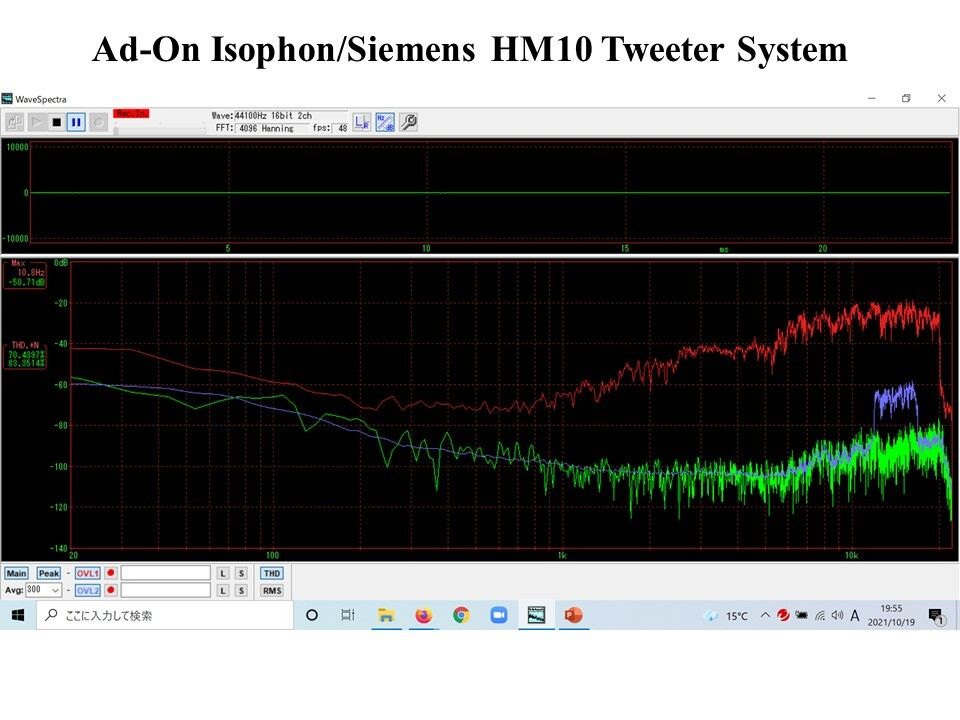Click the S save button for OVL1
This screenshot has height=720, width=960.
click(x=241, y=574)
